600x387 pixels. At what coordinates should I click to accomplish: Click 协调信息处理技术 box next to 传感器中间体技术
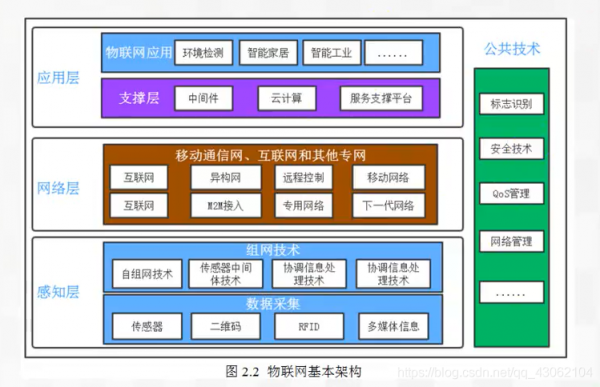(x=309, y=274)
